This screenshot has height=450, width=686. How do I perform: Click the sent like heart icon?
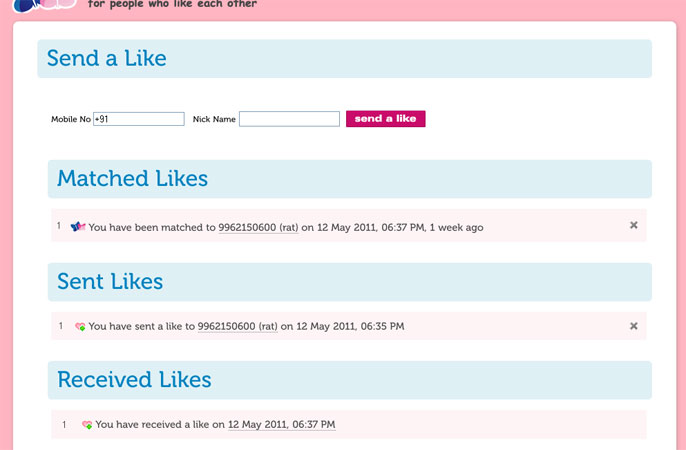tap(80, 326)
